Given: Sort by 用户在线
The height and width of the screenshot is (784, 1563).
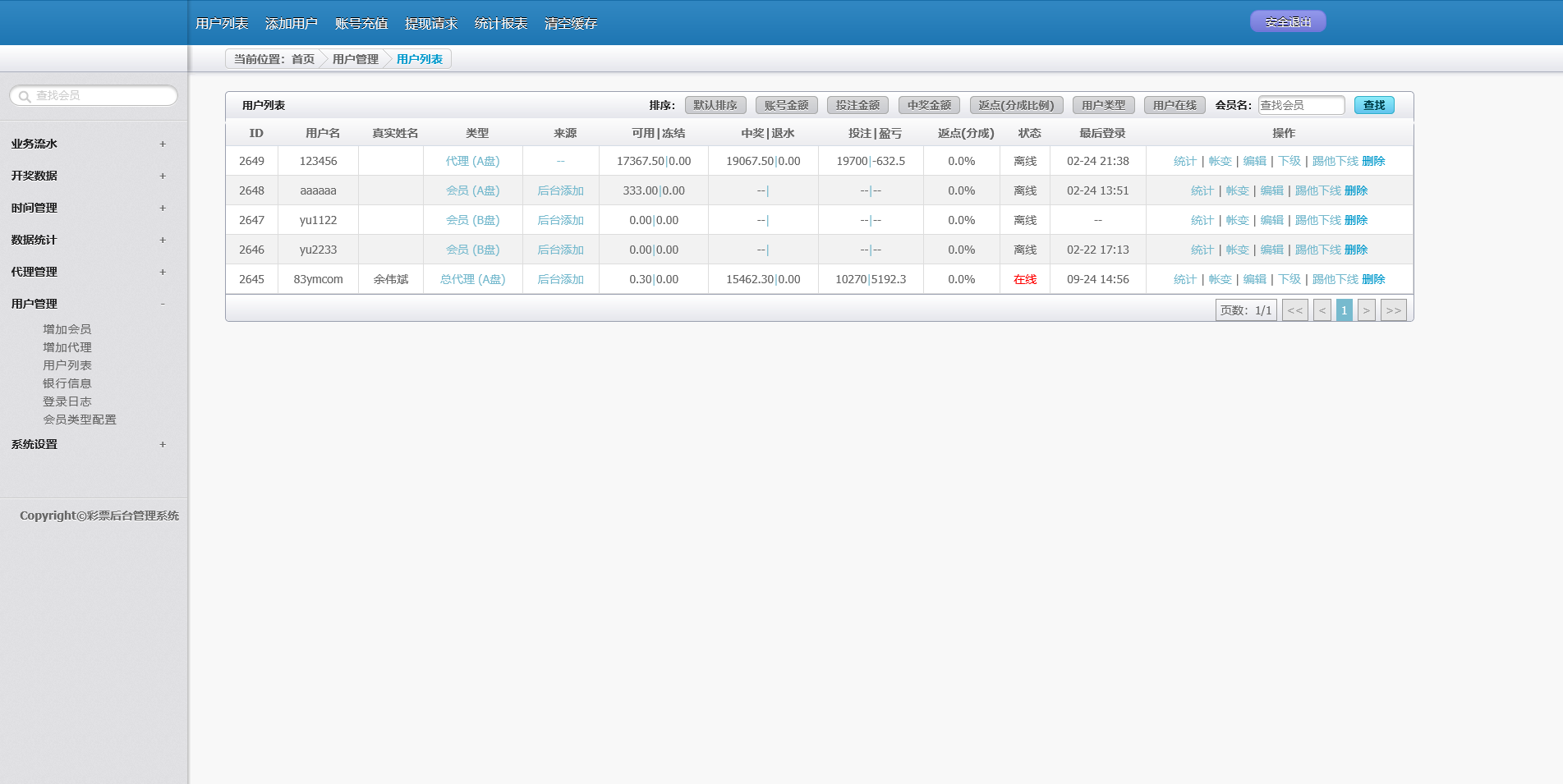Looking at the screenshot, I should tap(1175, 105).
